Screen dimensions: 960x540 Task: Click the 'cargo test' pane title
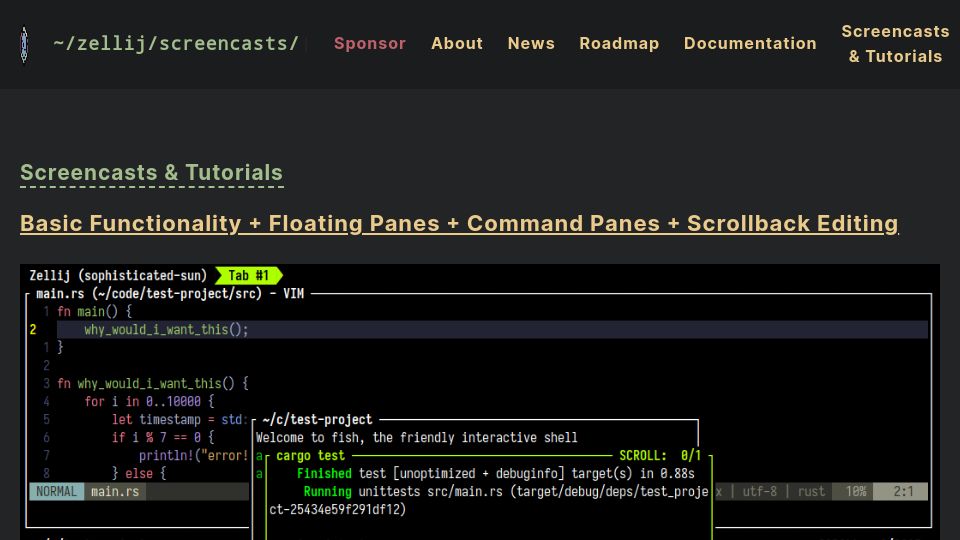tap(310, 456)
